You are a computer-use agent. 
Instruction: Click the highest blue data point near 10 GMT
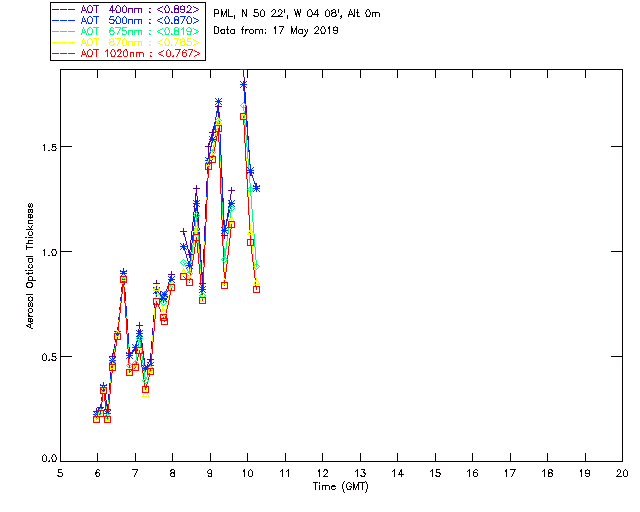click(x=244, y=84)
